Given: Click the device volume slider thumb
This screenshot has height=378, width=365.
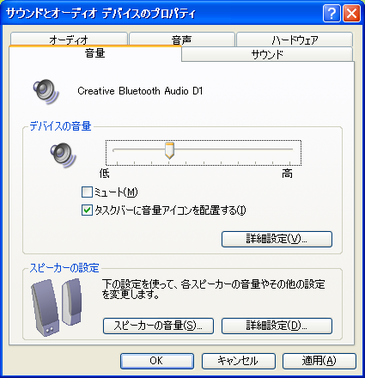Looking at the screenshot, I should 170,151.
